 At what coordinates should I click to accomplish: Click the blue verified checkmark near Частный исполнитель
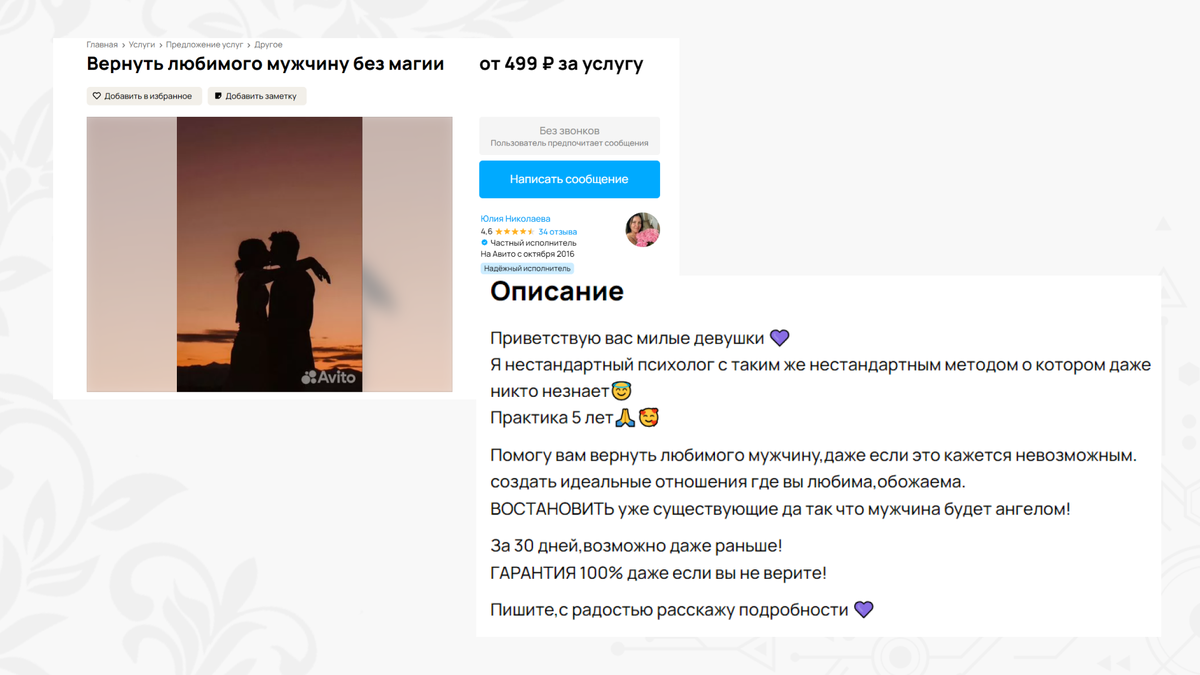click(485, 243)
